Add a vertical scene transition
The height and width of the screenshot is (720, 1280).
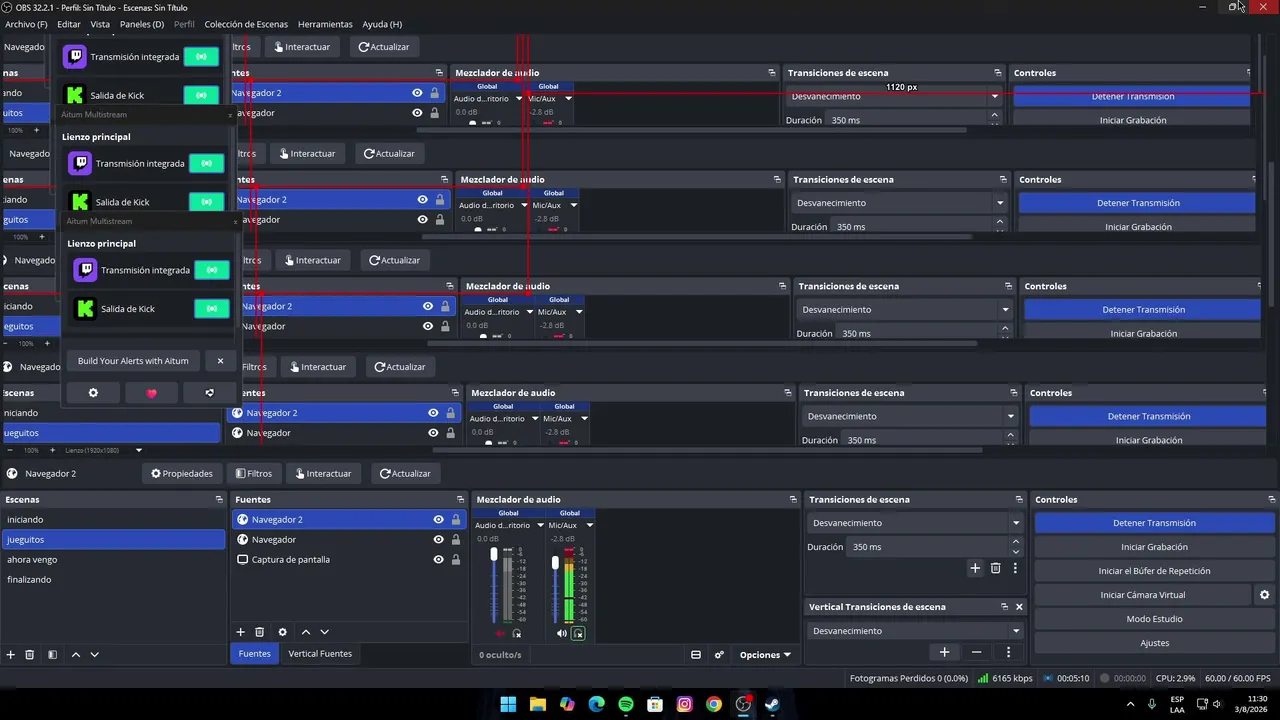point(944,652)
